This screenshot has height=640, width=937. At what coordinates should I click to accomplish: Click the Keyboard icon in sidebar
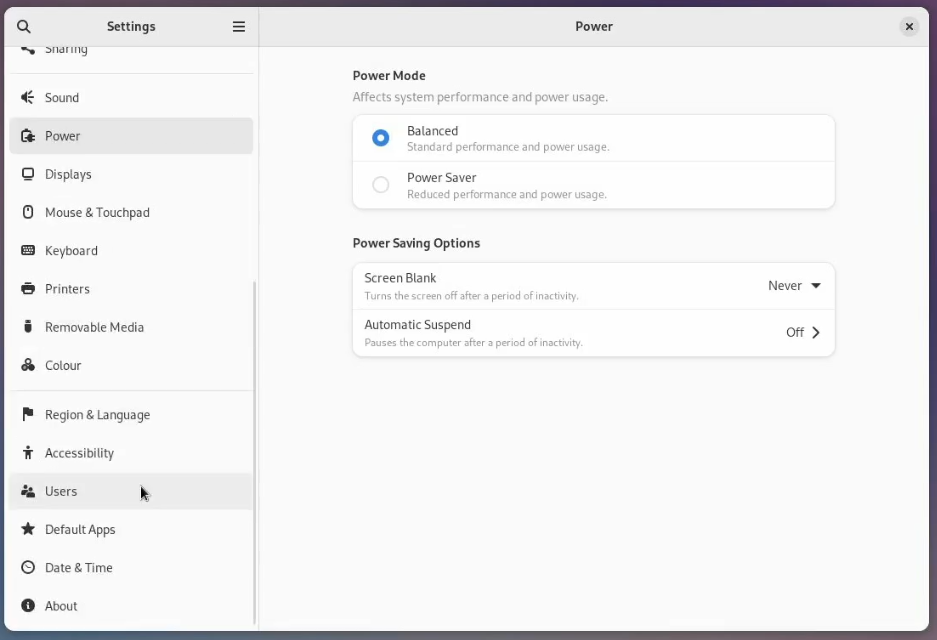28,251
